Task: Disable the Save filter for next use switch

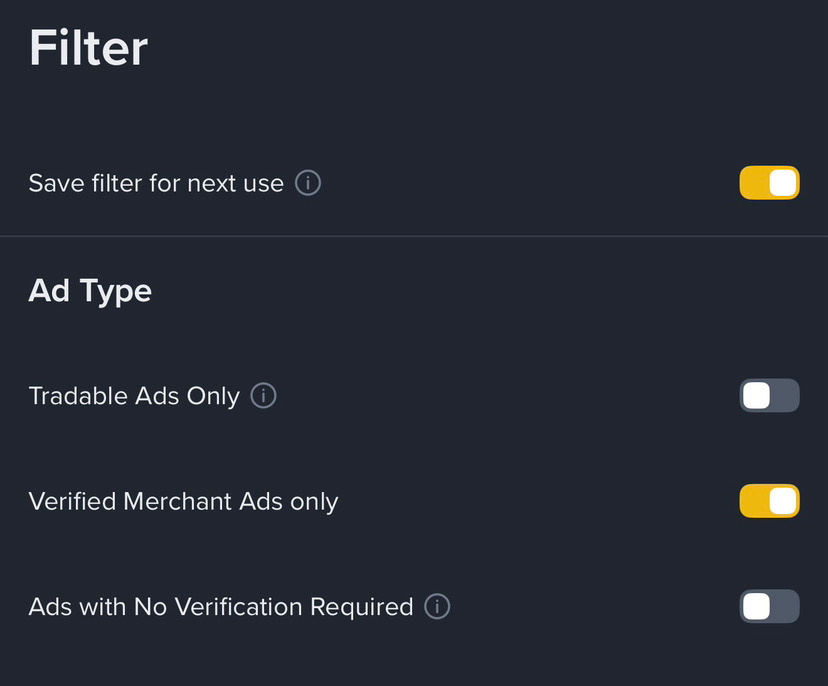Action: (769, 183)
